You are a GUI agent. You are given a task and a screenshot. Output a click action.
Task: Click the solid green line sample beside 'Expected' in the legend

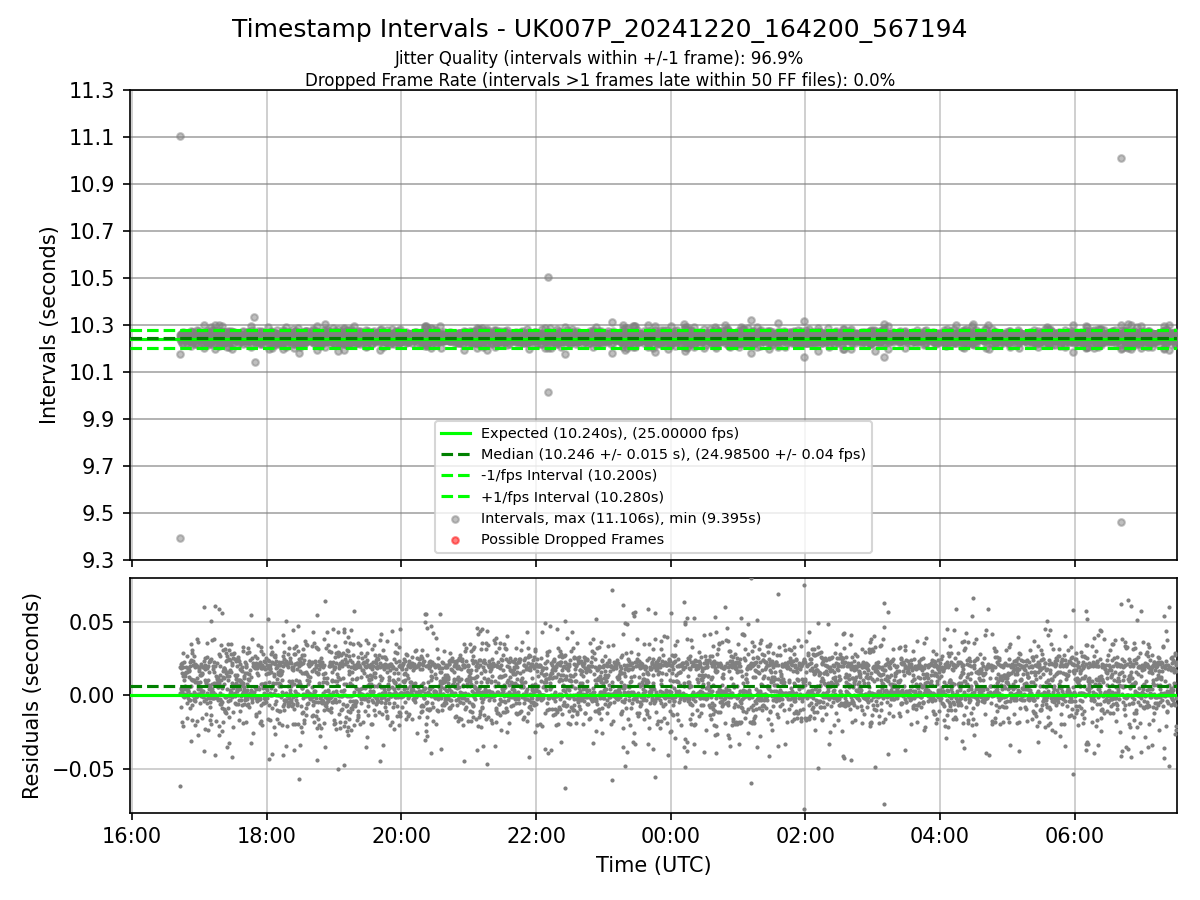pyautogui.click(x=455, y=433)
